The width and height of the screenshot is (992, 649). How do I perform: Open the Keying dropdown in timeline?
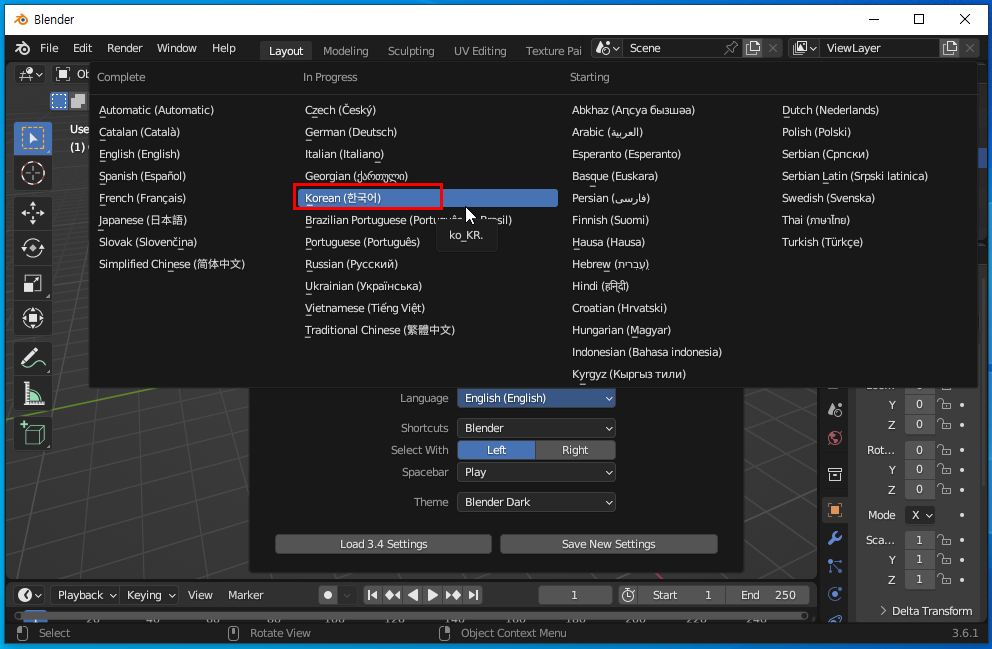(x=151, y=595)
